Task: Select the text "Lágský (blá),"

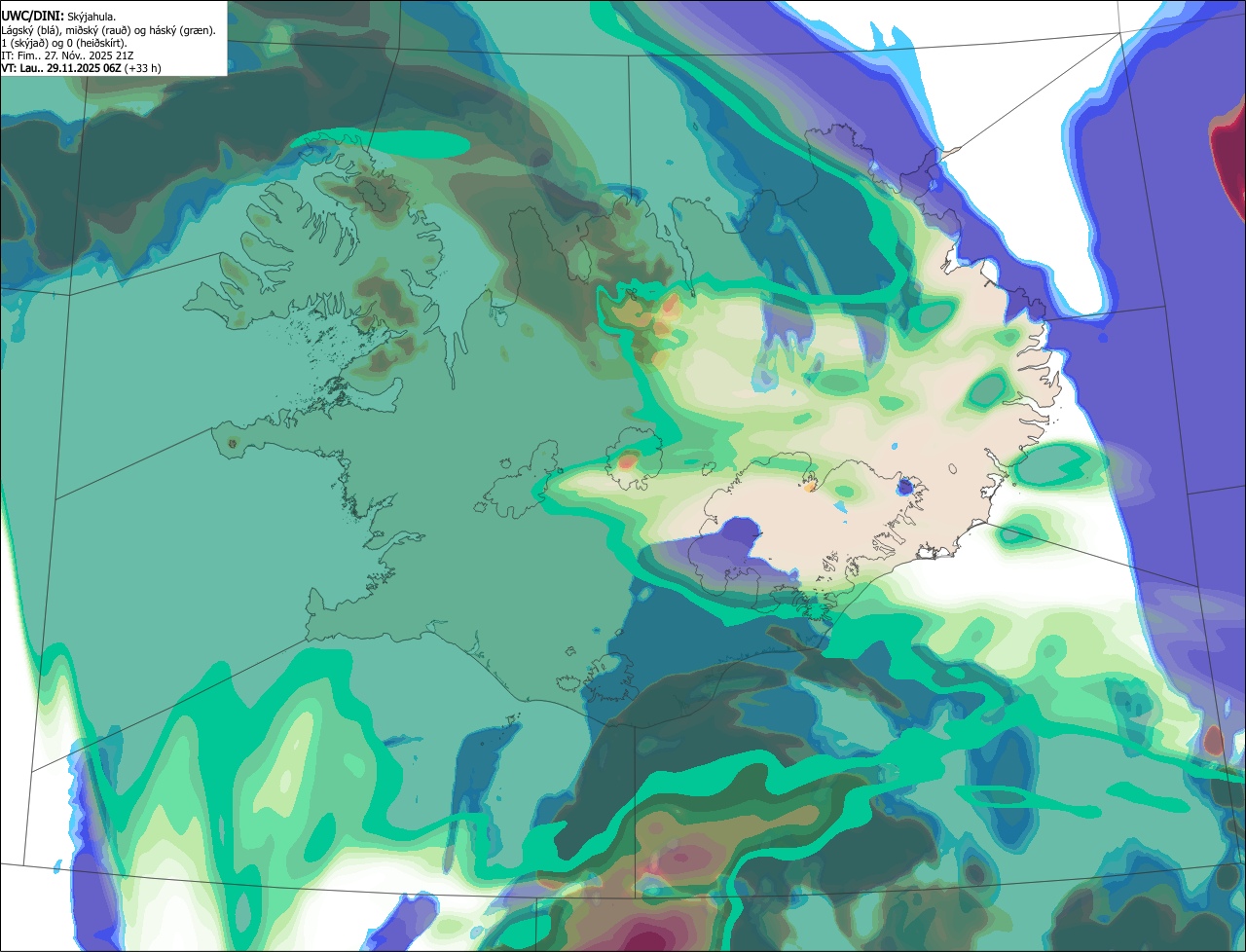Action: 32,30
